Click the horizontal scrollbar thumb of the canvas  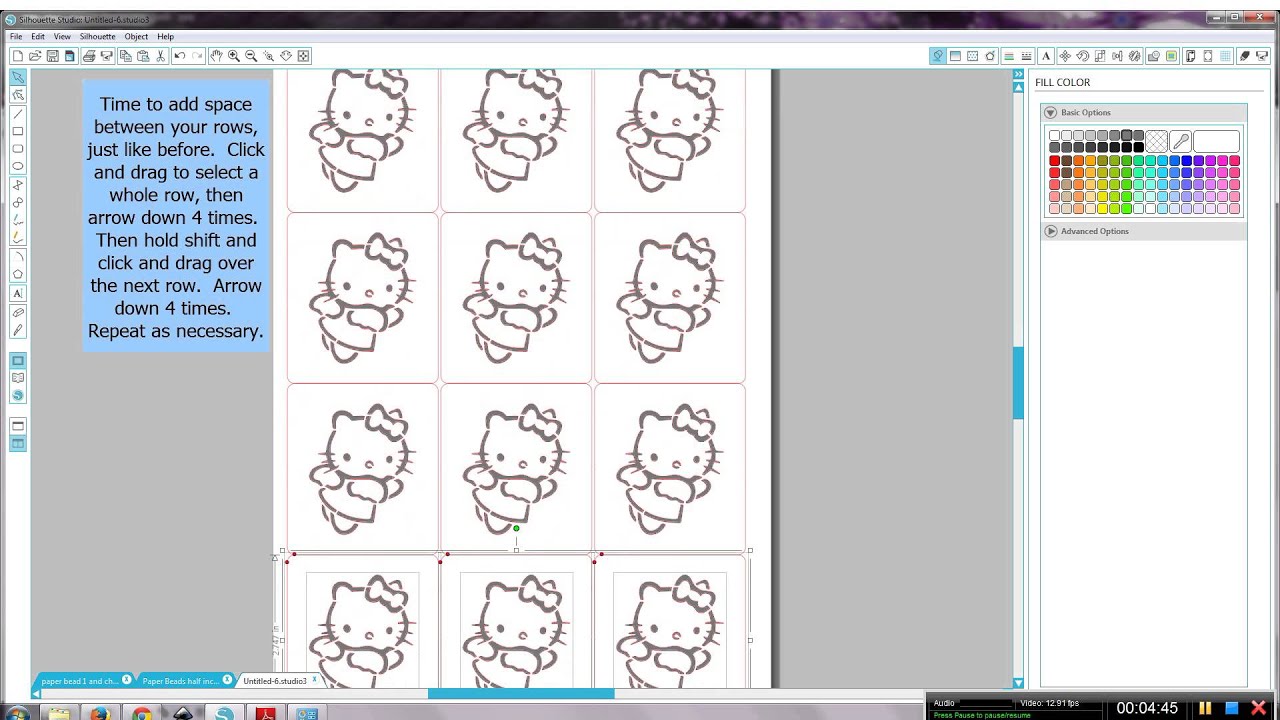coord(521,693)
